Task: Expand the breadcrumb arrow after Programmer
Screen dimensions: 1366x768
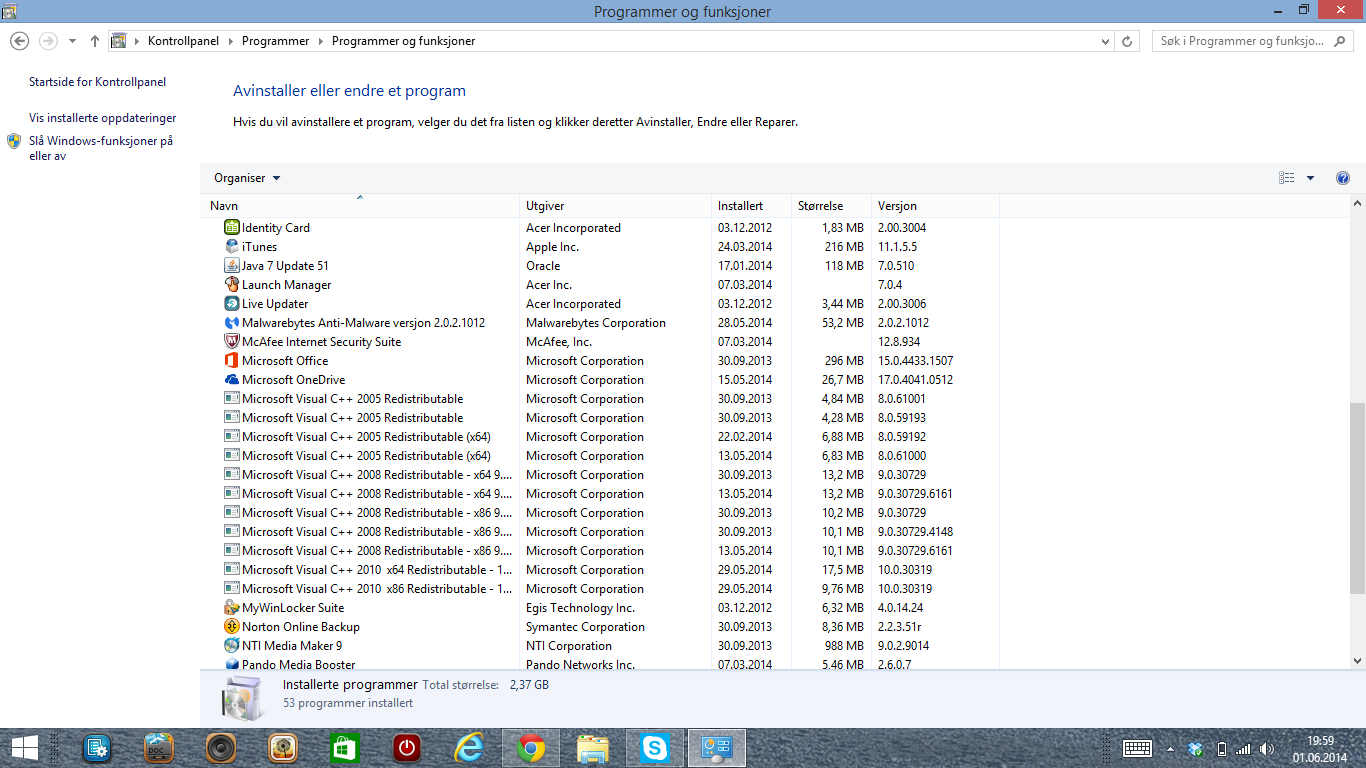Action: [321, 41]
